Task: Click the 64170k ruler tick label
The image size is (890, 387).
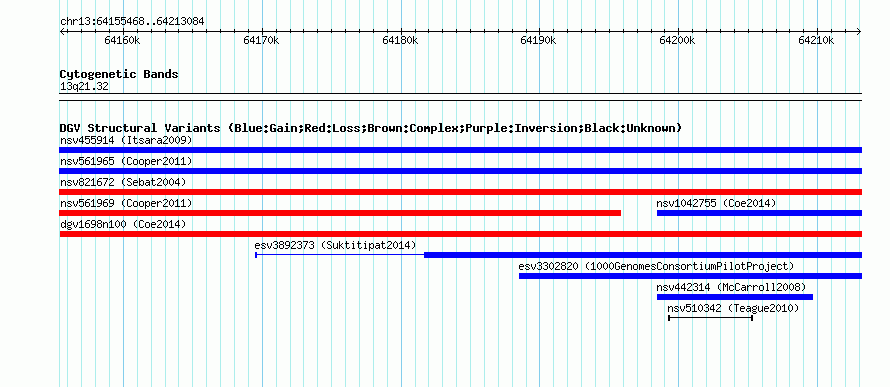Action: [261, 41]
